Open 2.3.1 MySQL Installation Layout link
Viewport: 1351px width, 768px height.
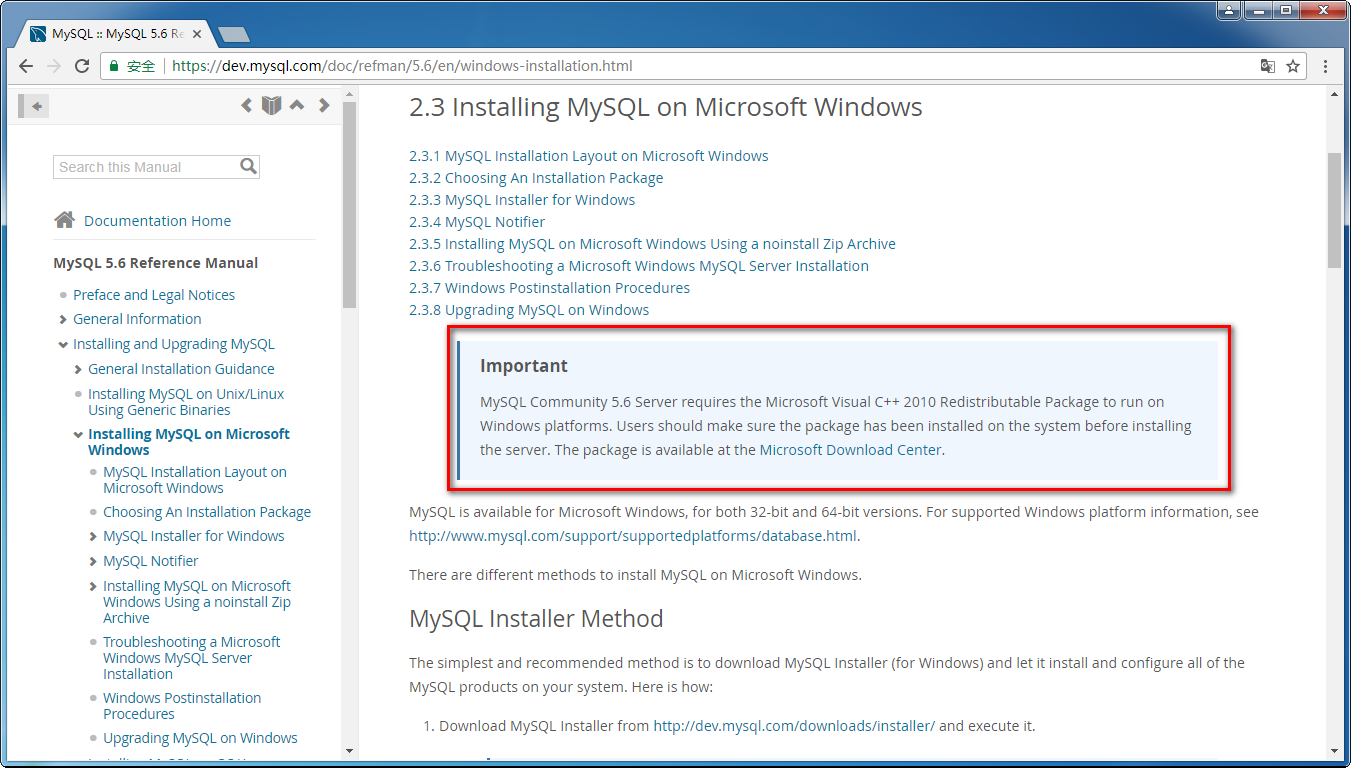pyautogui.click(x=589, y=156)
